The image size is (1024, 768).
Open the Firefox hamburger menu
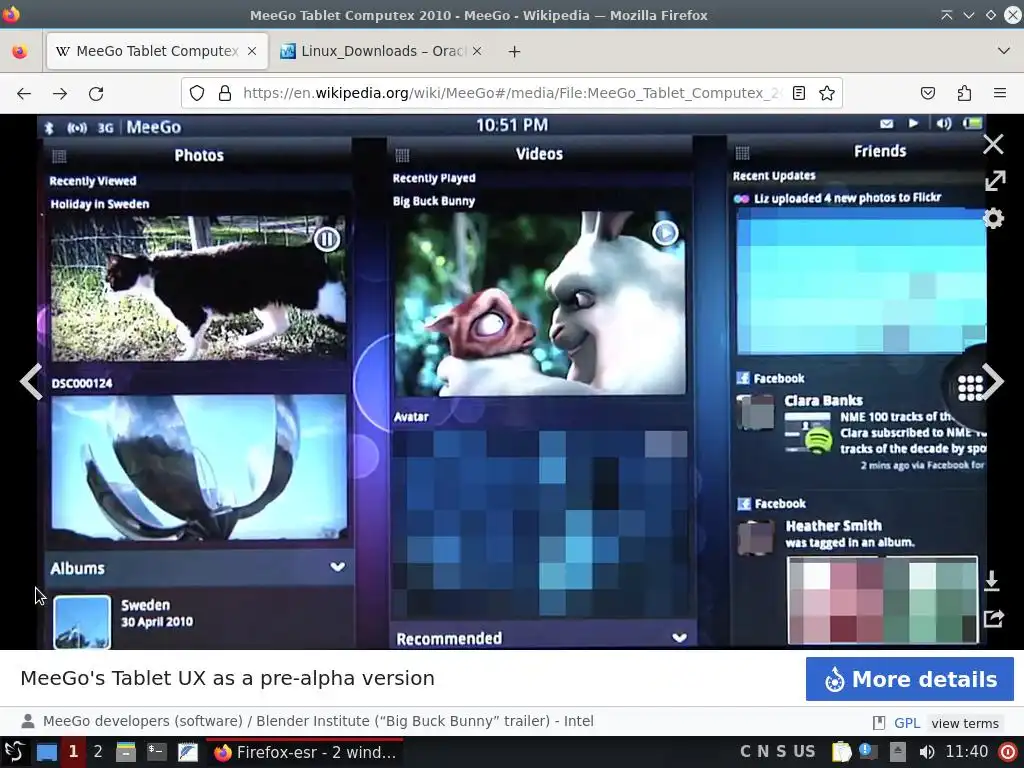(x=1000, y=93)
